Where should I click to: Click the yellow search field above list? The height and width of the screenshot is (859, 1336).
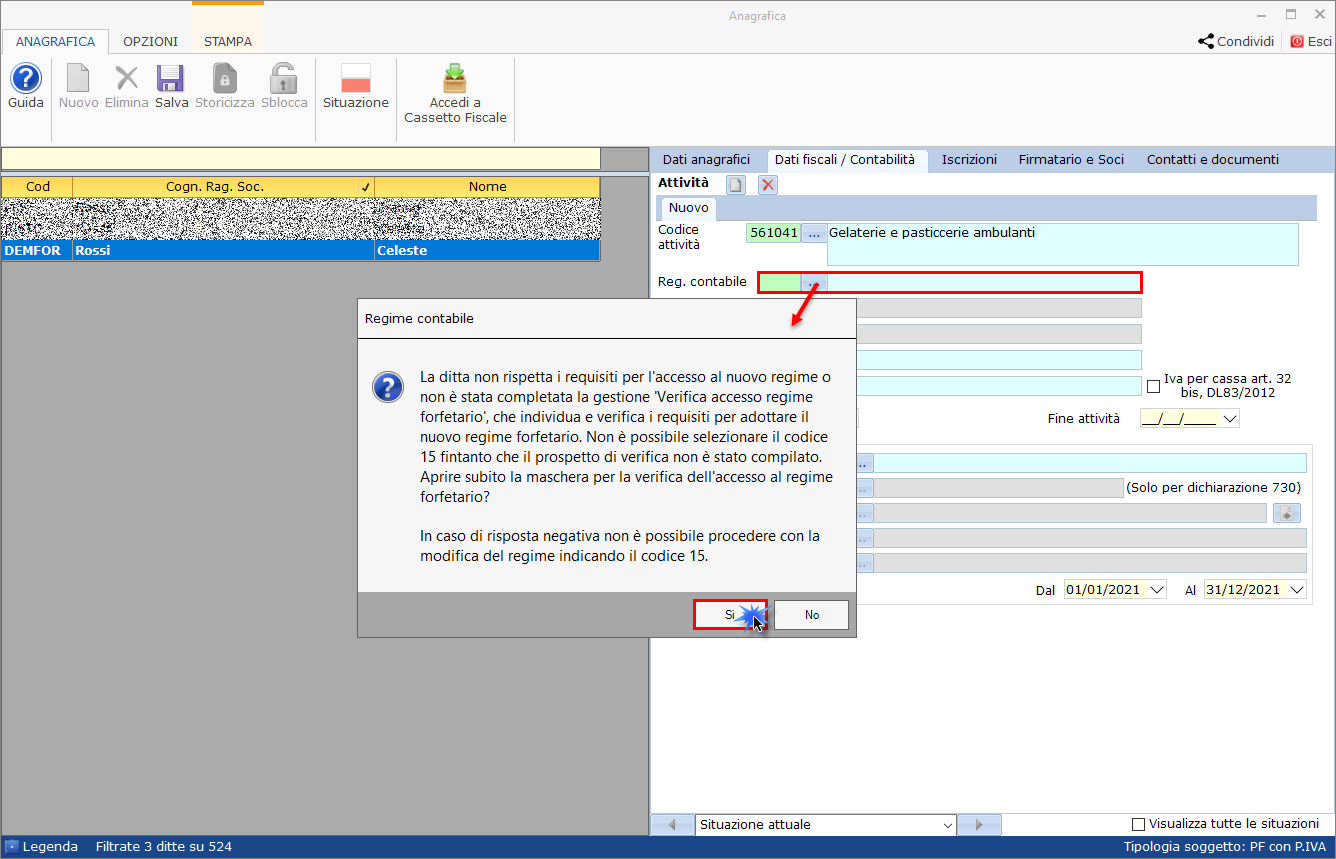(300, 159)
